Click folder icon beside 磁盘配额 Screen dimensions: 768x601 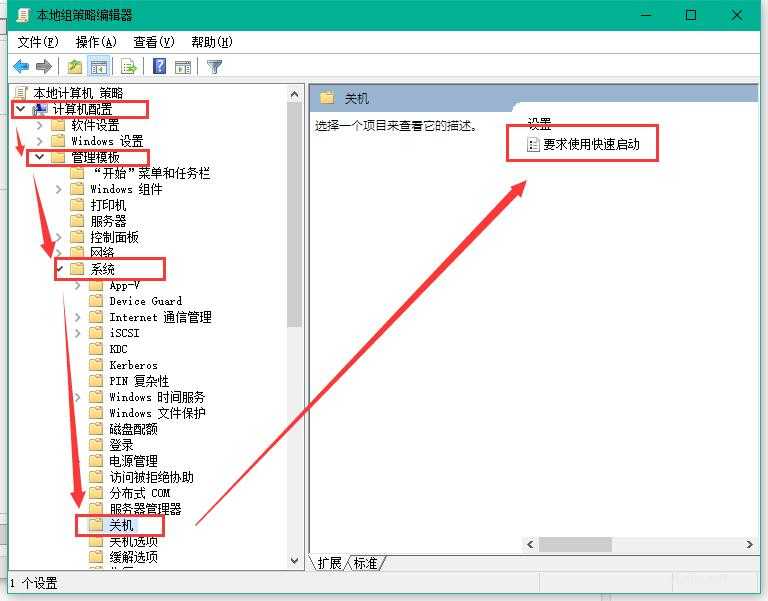coord(96,429)
